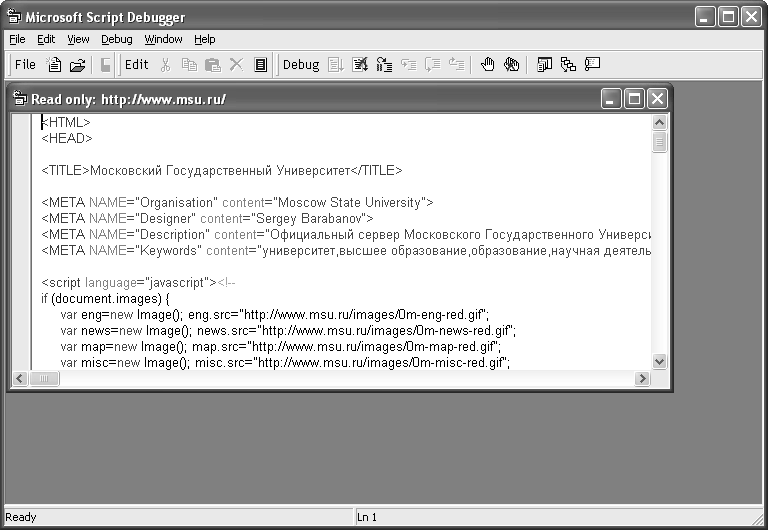Click the Copy icon in Edit toolbar
This screenshot has width=768, height=530.
pos(189,65)
